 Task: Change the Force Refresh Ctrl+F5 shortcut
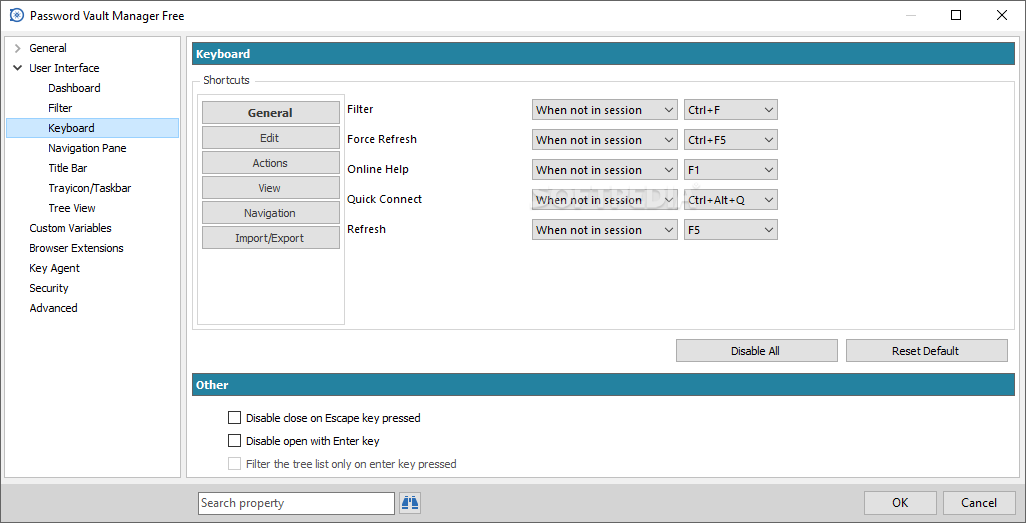[x=730, y=139]
